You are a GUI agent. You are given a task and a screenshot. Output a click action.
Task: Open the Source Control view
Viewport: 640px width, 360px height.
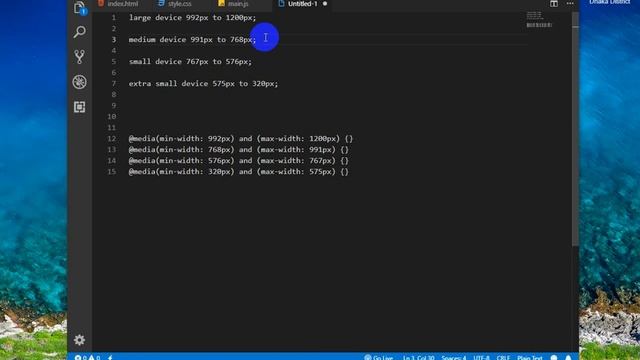[x=80, y=57]
